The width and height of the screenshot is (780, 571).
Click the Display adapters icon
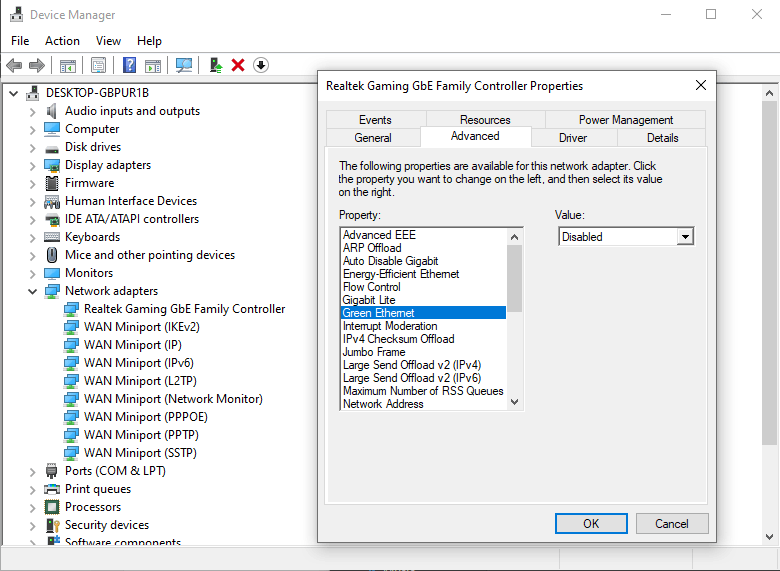point(52,165)
